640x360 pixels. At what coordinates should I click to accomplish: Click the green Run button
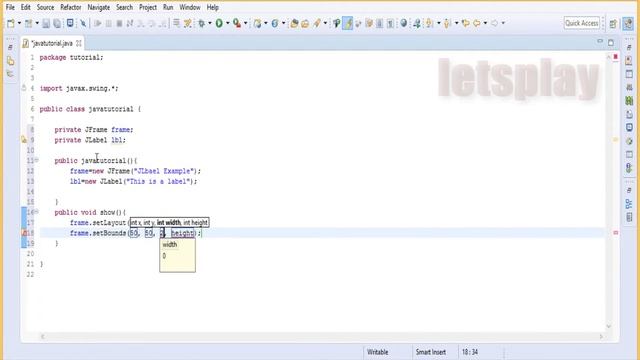[x=219, y=23]
